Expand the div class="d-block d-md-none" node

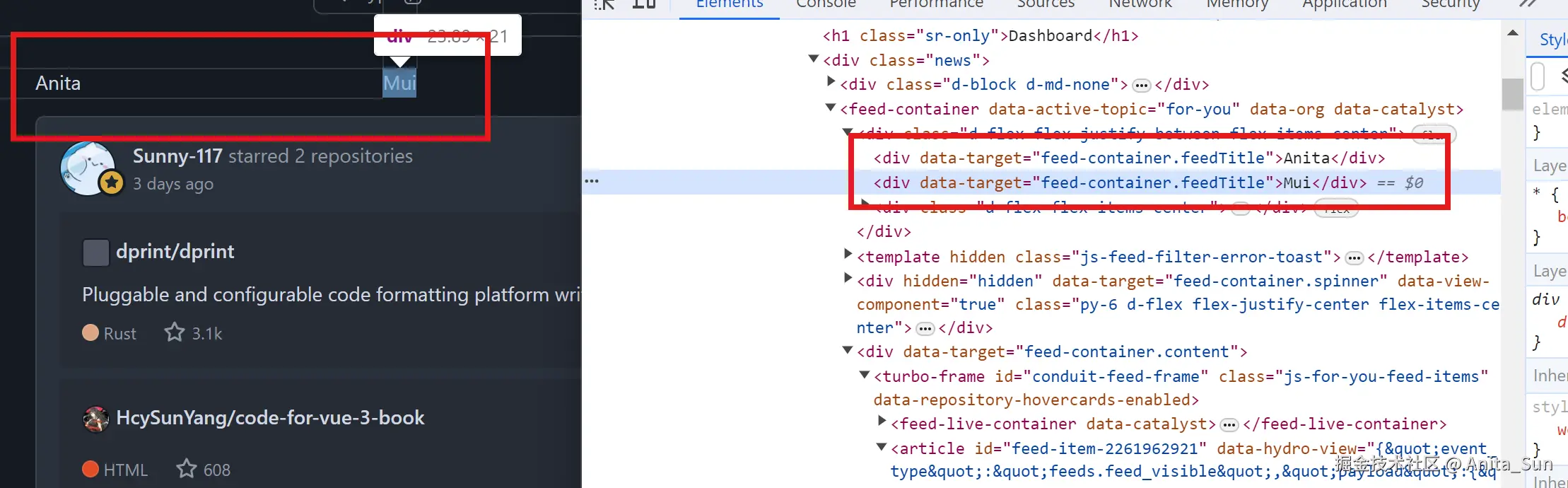(831, 82)
